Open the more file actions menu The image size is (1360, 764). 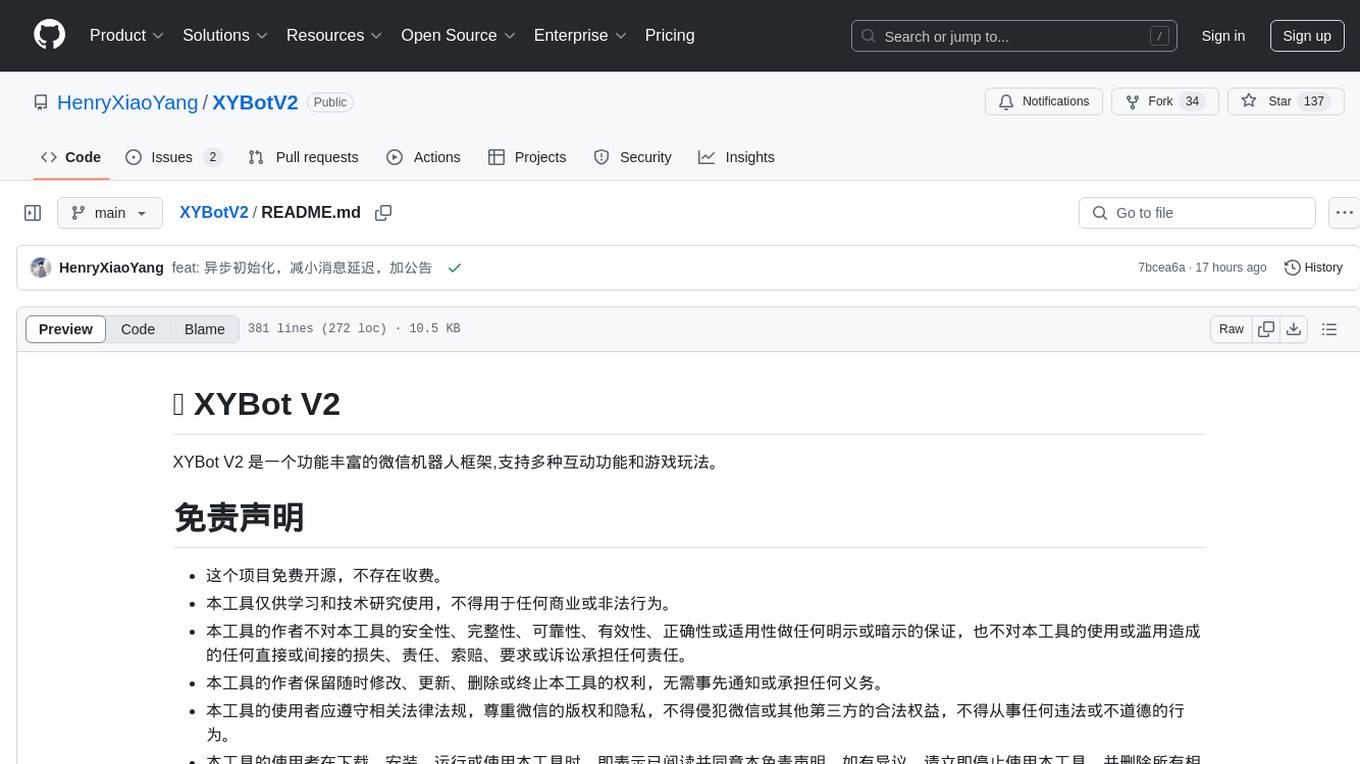click(x=1344, y=213)
